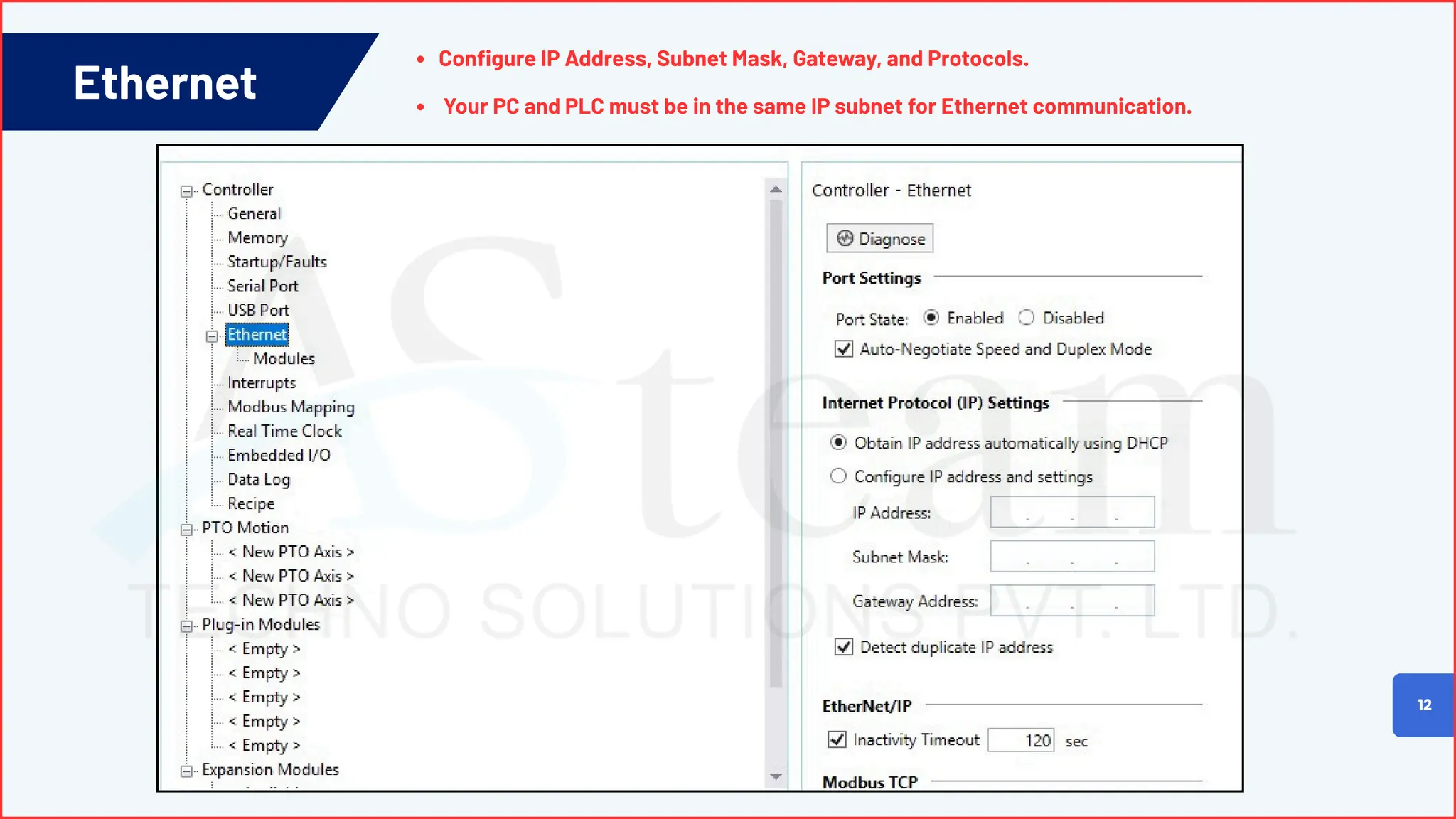This screenshot has height=819, width=1456.
Task: Open the Data Log tree item
Action: click(x=259, y=479)
